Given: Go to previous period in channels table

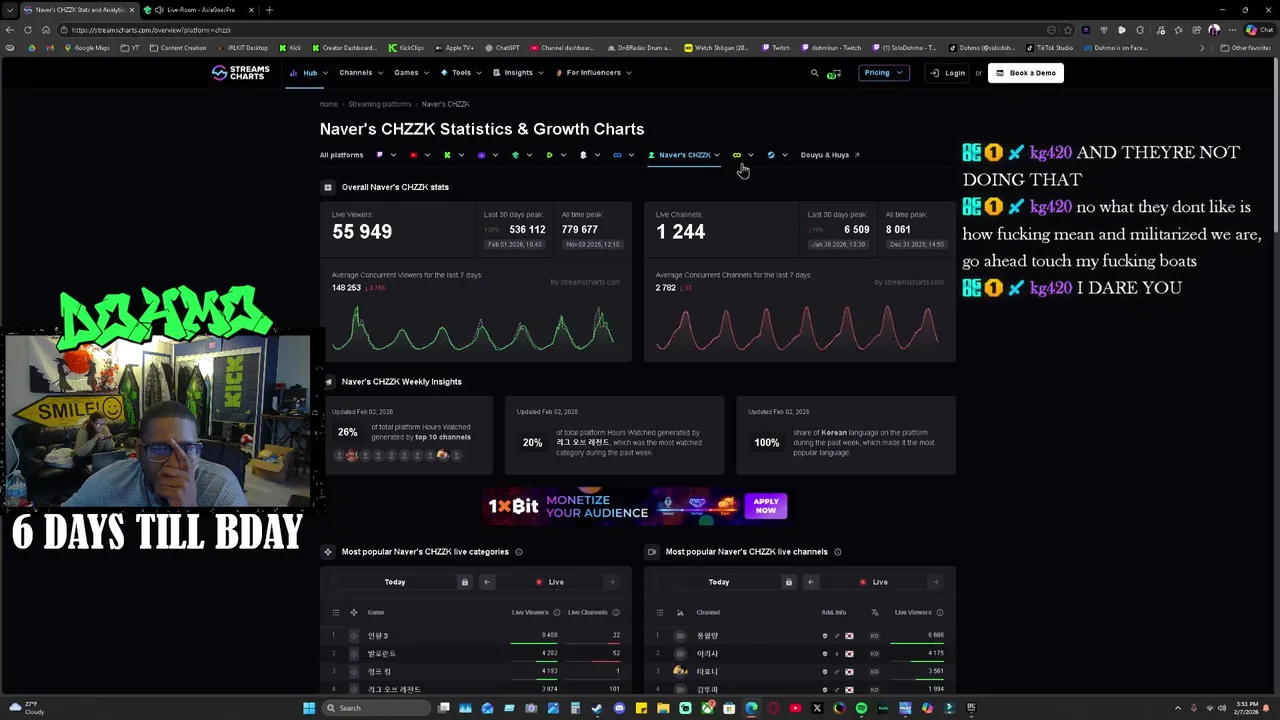Looking at the screenshot, I should tap(811, 582).
